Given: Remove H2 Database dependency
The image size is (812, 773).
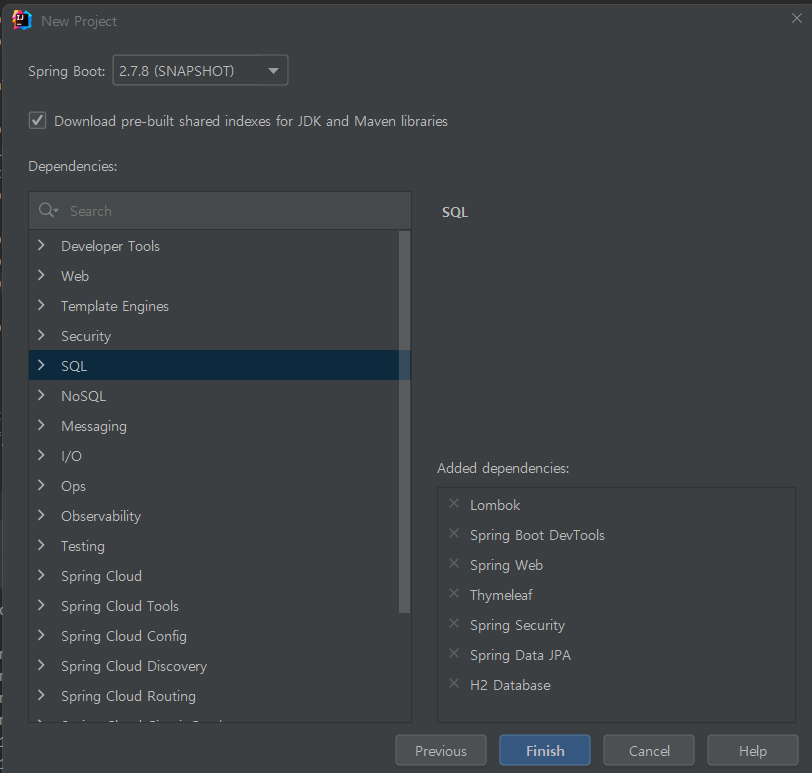Looking at the screenshot, I should [454, 684].
